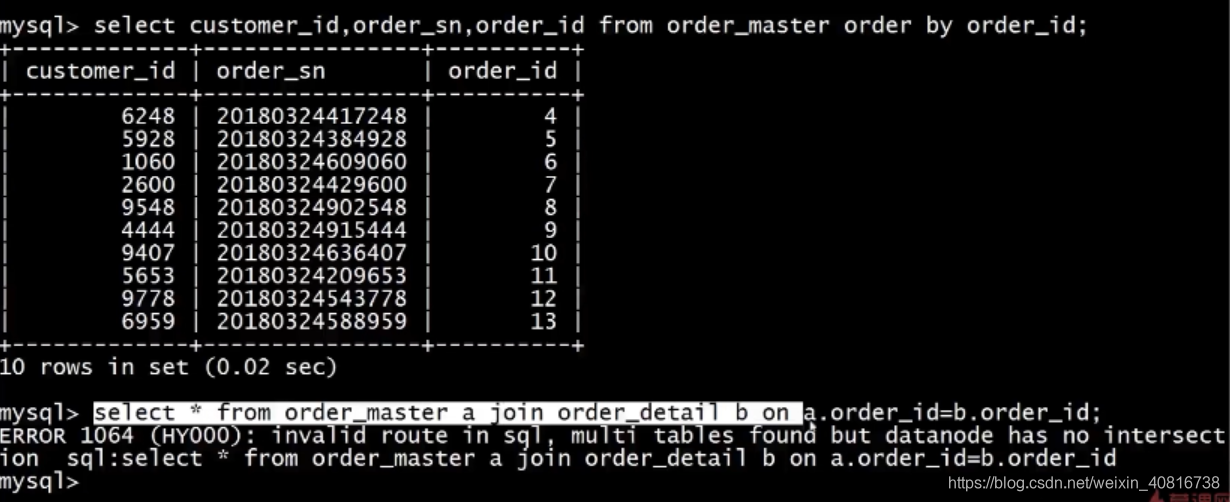Click customer id value 5653

(x=148, y=276)
